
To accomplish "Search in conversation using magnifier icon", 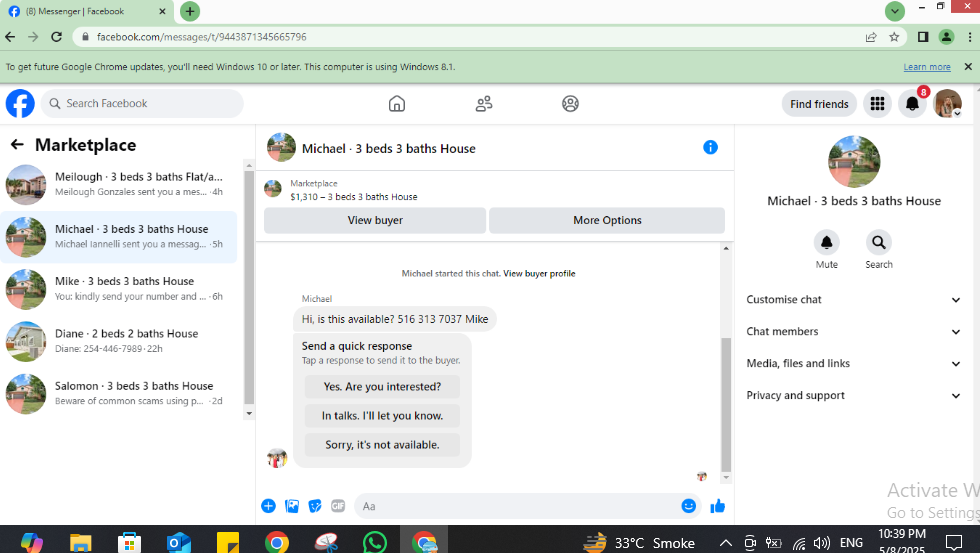I will coord(879,242).
